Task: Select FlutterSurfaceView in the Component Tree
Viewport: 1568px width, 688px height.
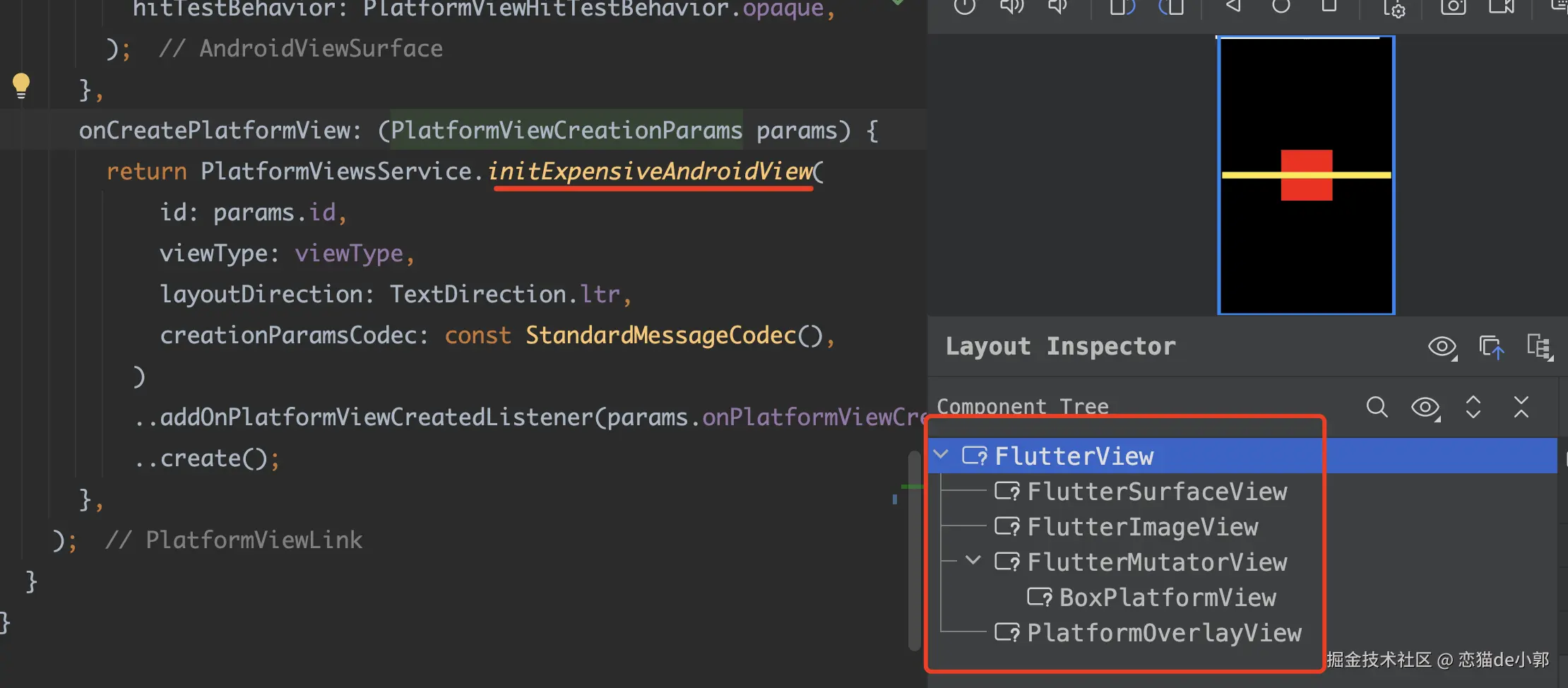Action: click(1157, 492)
